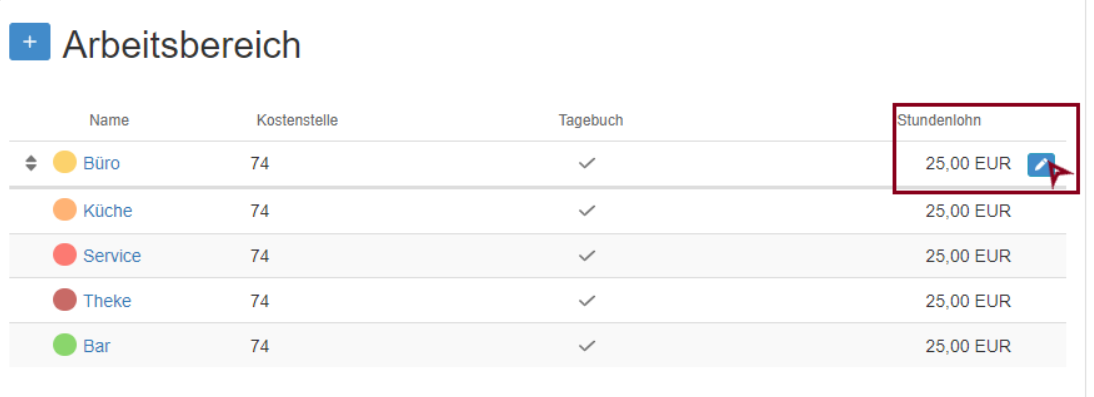Image resolution: width=1094 pixels, height=397 pixels.
Task: Open the Küche work area link
Action: (x=107, y=210)
